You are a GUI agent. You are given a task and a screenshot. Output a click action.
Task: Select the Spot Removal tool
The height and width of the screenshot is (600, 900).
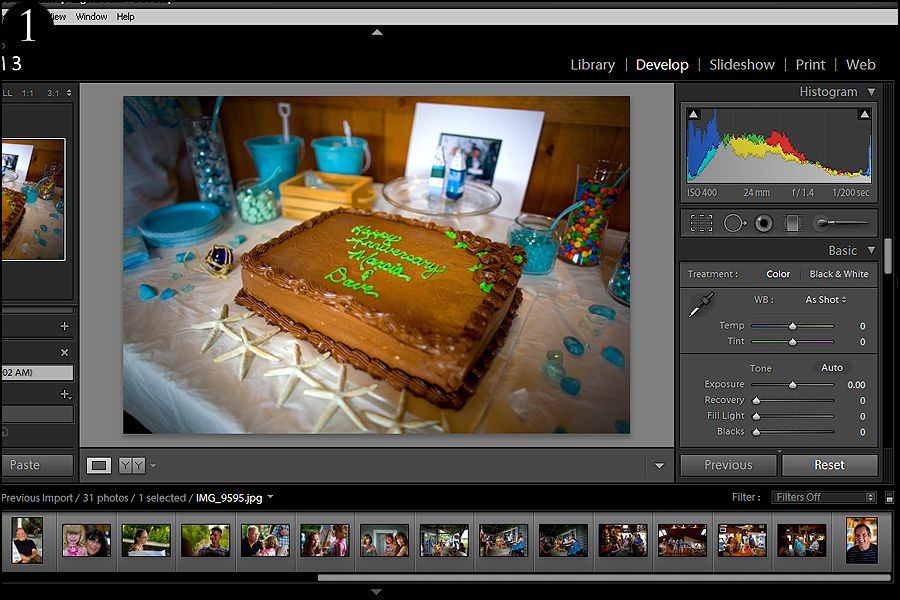point(734,223)
